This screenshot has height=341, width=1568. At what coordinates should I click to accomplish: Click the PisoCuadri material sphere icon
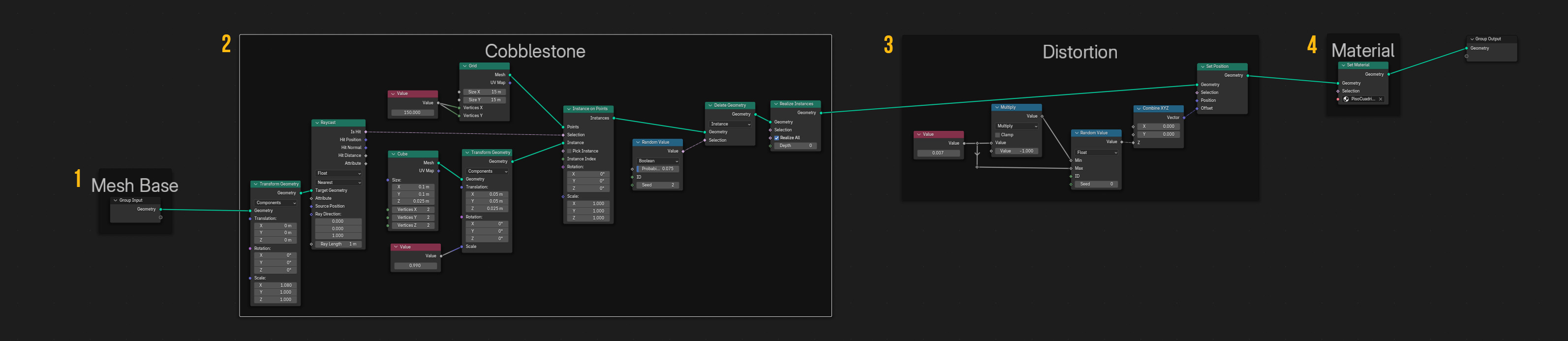(1346, 99)
